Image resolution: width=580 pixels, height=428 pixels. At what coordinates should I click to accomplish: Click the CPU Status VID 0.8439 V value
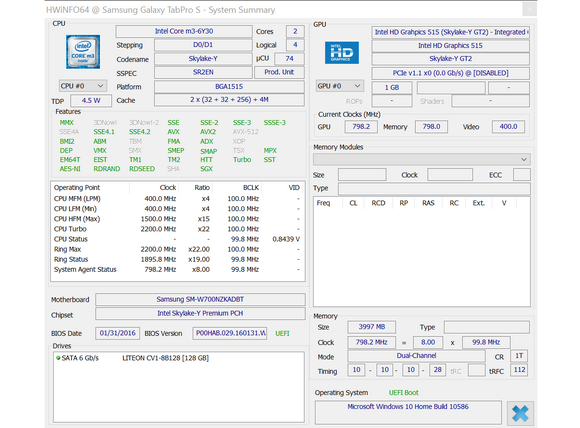pyautogui.click(x=286, y=239)
